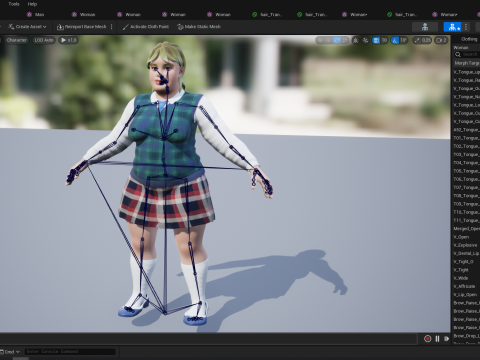Choose the Select mode viewport tool

pyautogui.click(x=320, y=40)
